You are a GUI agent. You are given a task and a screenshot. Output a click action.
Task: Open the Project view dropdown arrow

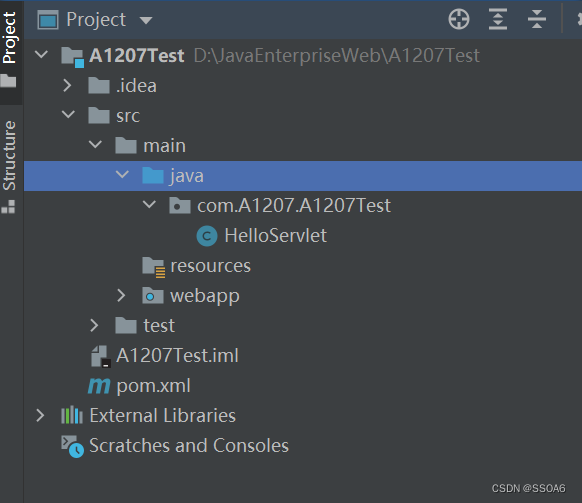tap(146, 20)
